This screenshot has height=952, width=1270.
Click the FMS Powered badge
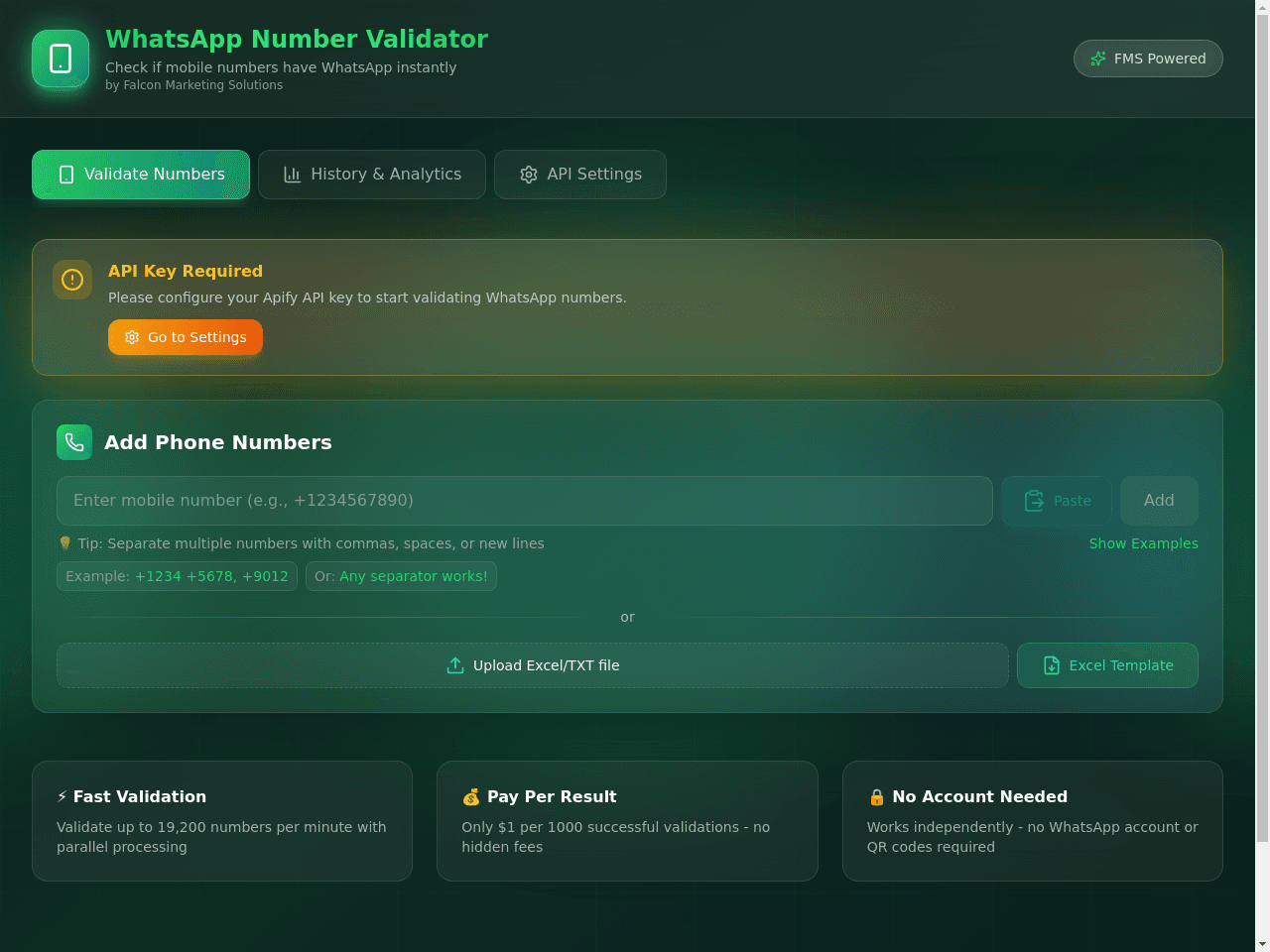[x=1148, y=59]
